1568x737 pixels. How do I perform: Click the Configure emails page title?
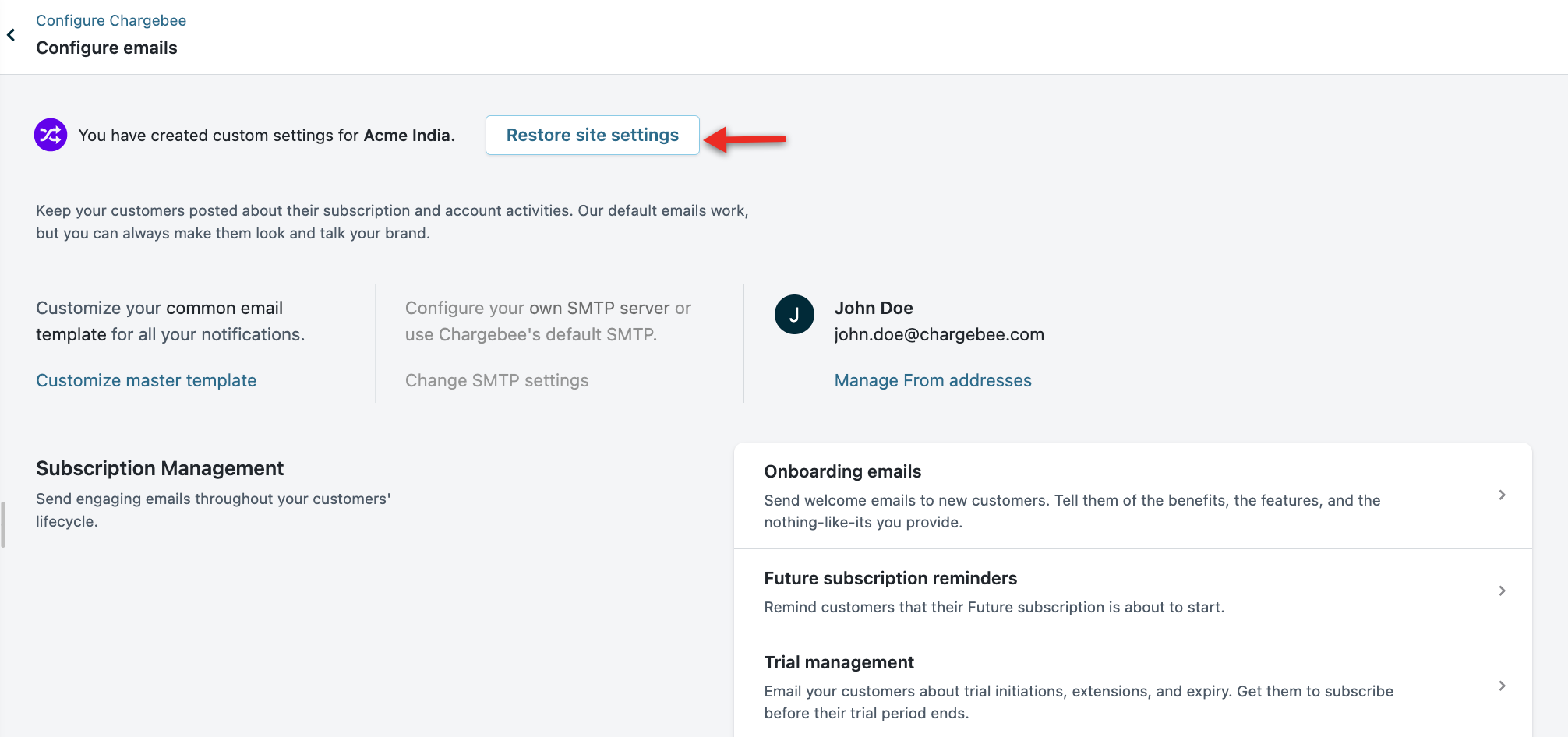coord(107,48)
